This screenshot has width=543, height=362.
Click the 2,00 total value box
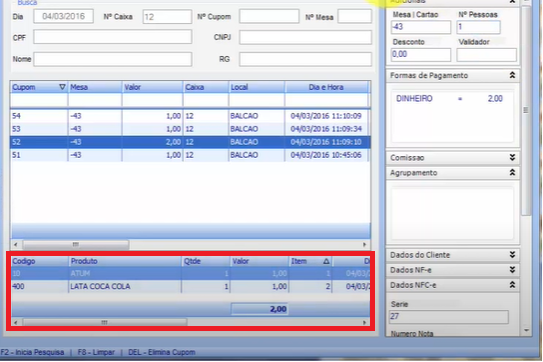coord(260,309)
